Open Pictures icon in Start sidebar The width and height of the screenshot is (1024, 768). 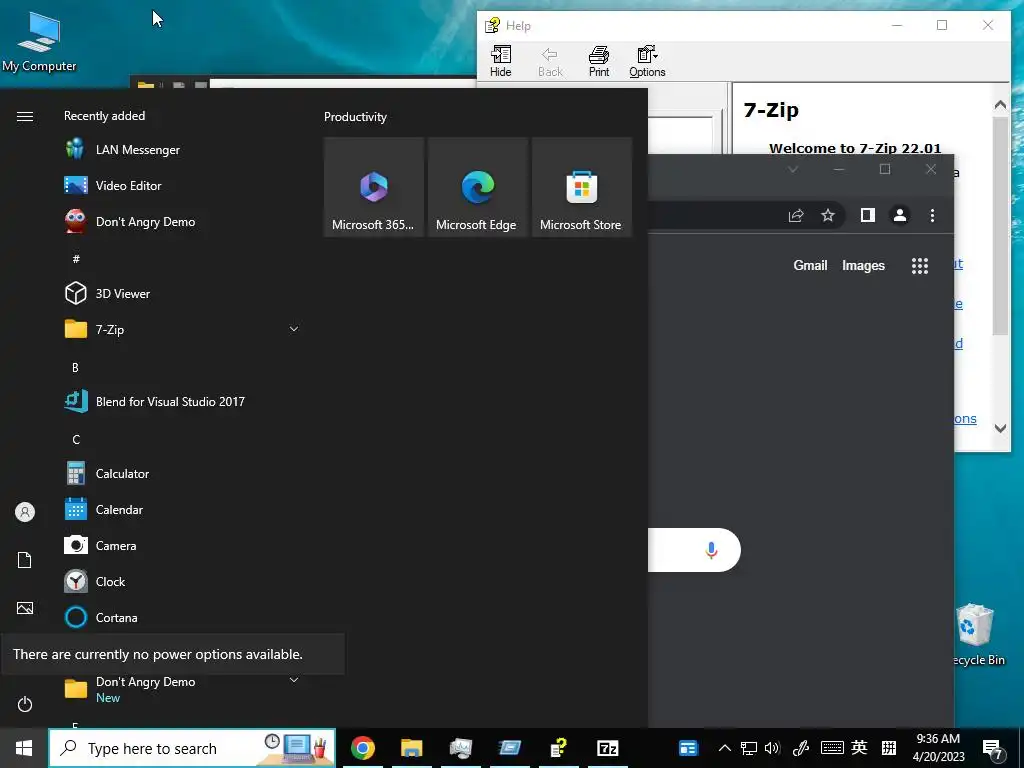coord(25,608)
